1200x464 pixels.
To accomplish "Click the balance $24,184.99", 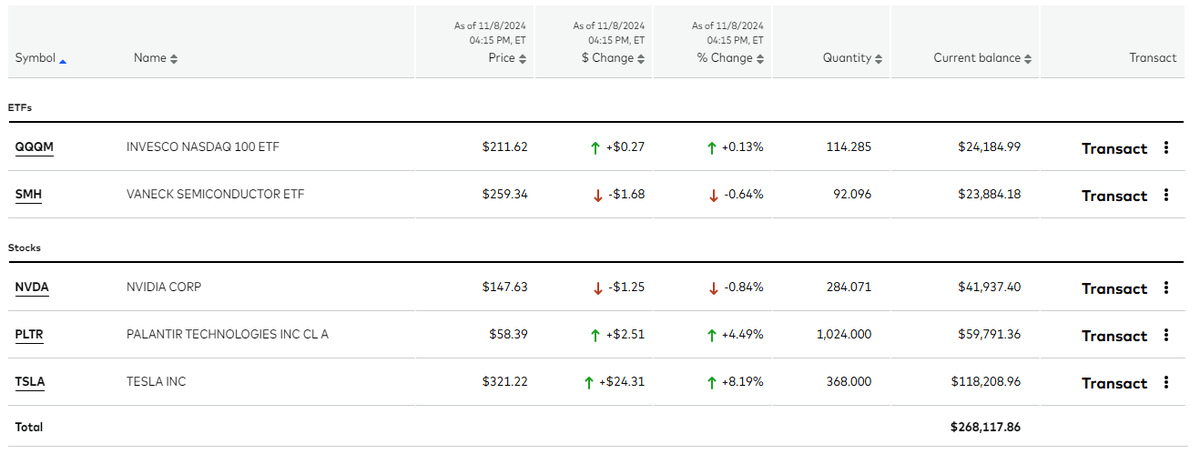I will coord(989,147).
